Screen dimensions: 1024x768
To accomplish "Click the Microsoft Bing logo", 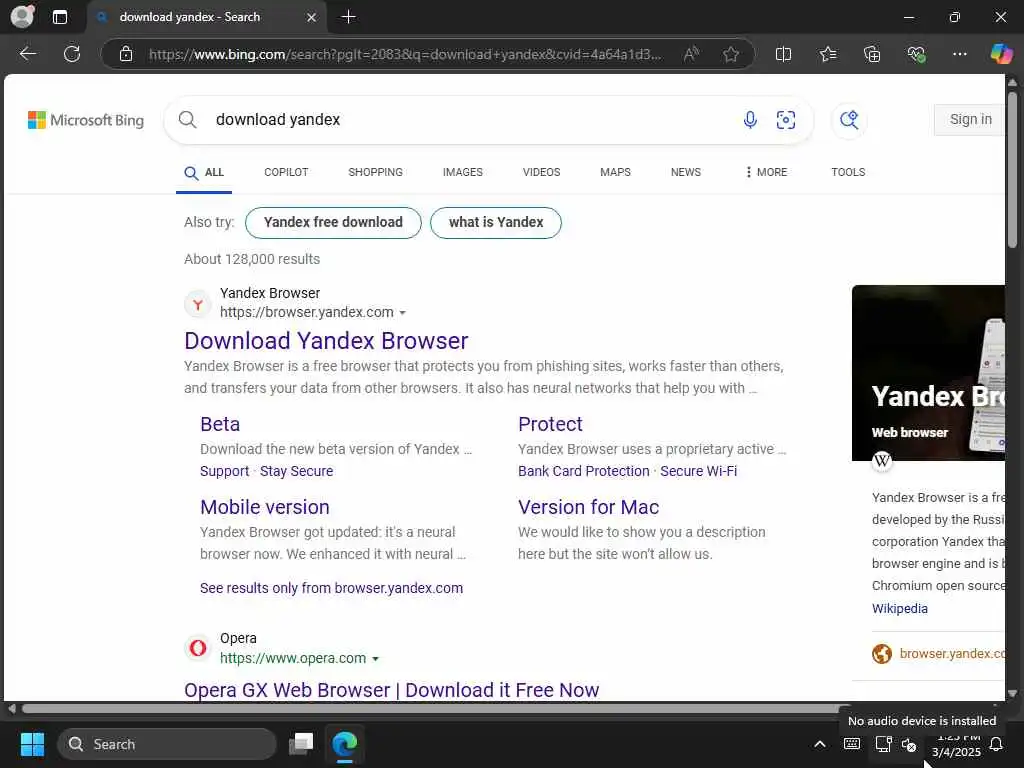I will [86, 120].
